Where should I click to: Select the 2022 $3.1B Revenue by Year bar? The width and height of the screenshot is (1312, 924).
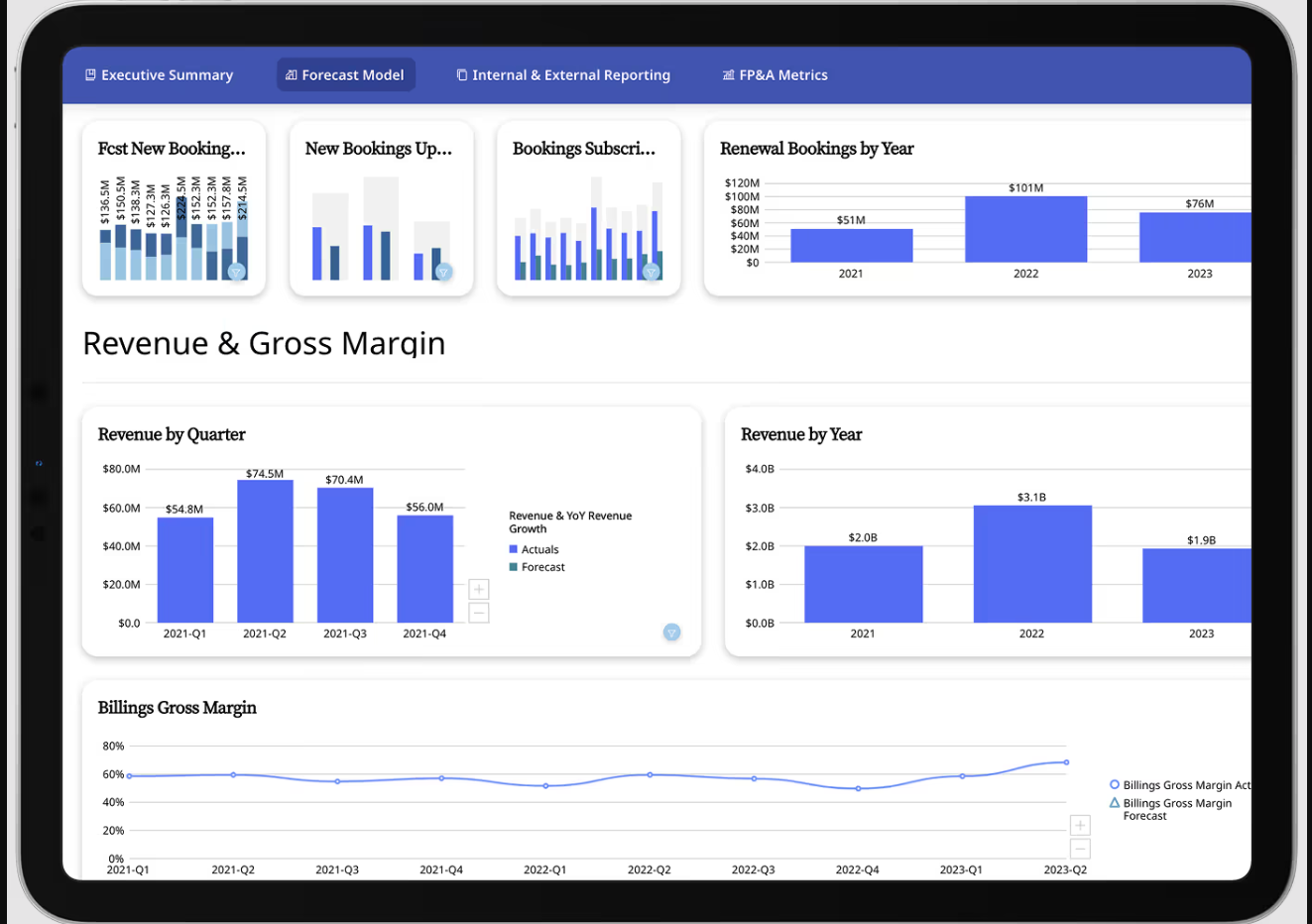pos(1031,564)
